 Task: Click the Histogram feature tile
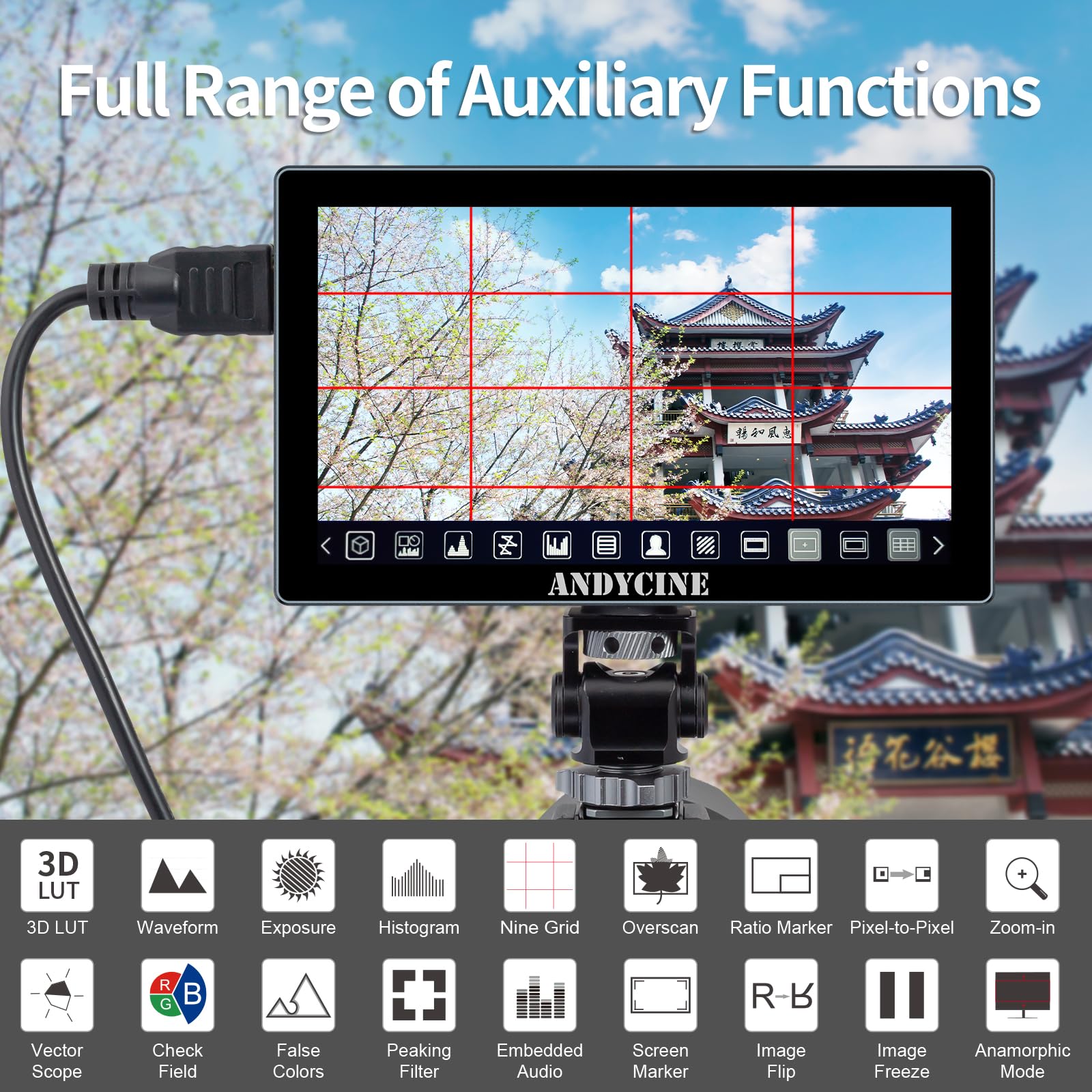[x=419, y=875]
